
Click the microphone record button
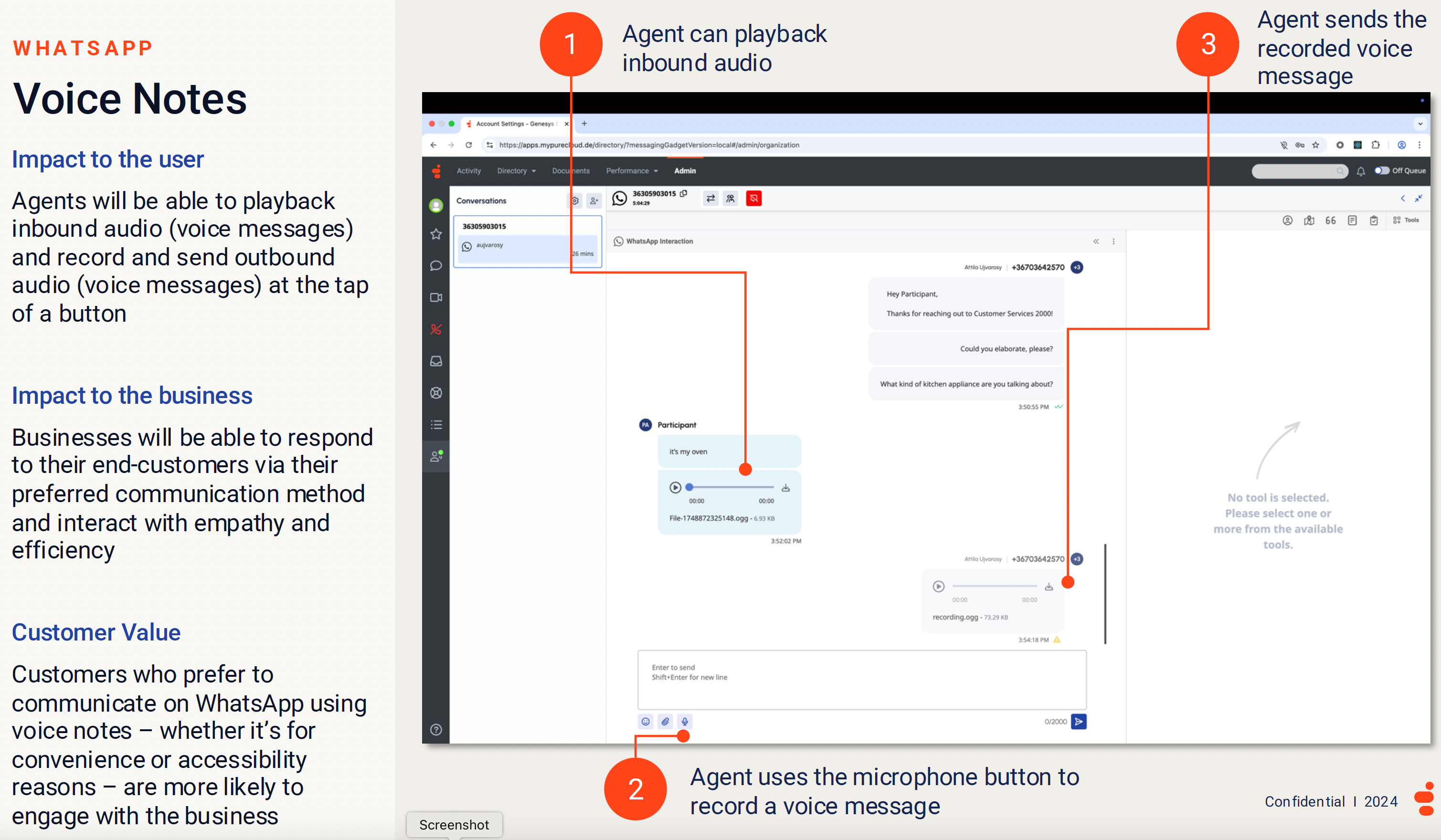tap(684, 721)
